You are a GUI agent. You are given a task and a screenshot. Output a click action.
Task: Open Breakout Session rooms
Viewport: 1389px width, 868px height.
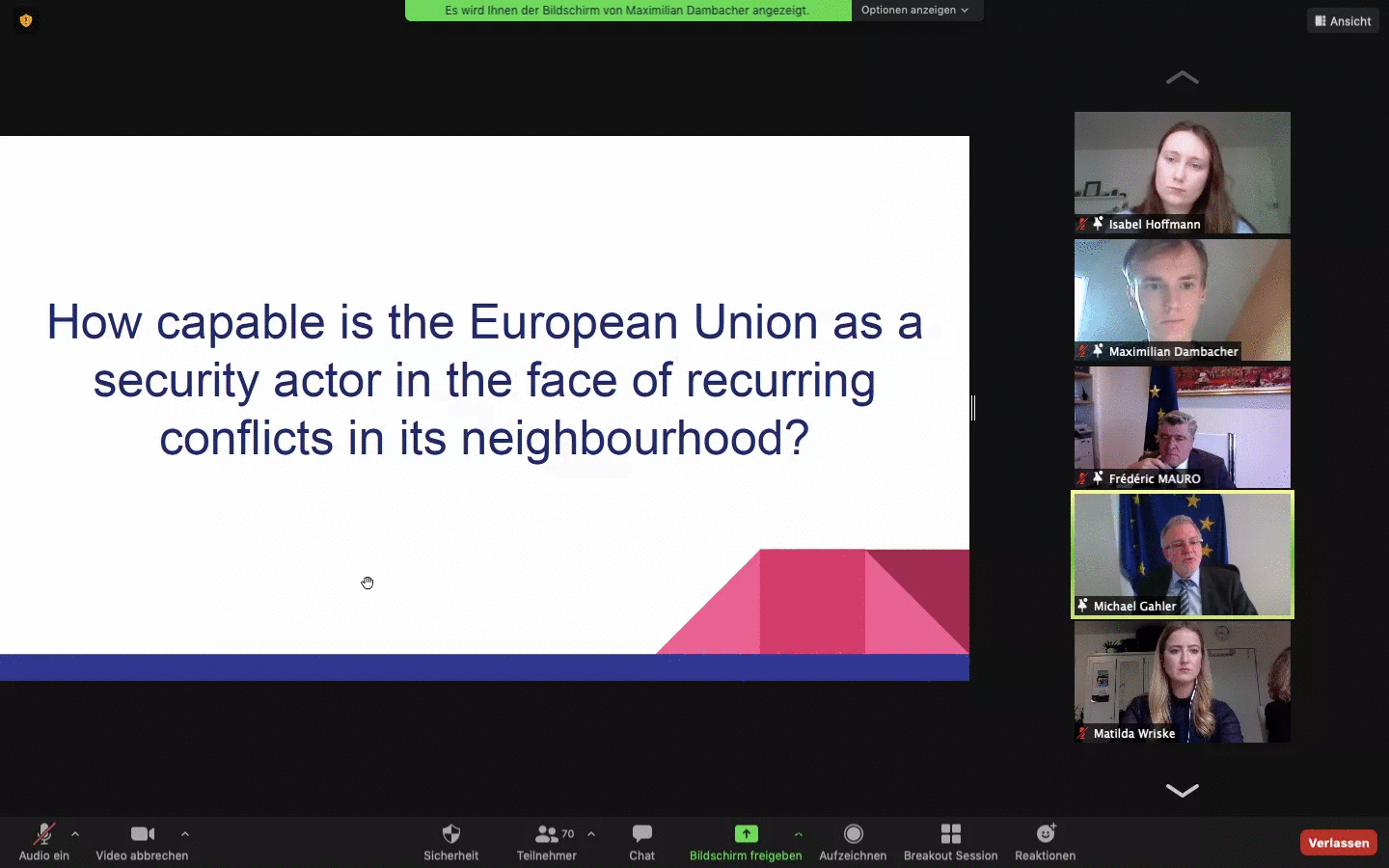(x=950, y=834)
